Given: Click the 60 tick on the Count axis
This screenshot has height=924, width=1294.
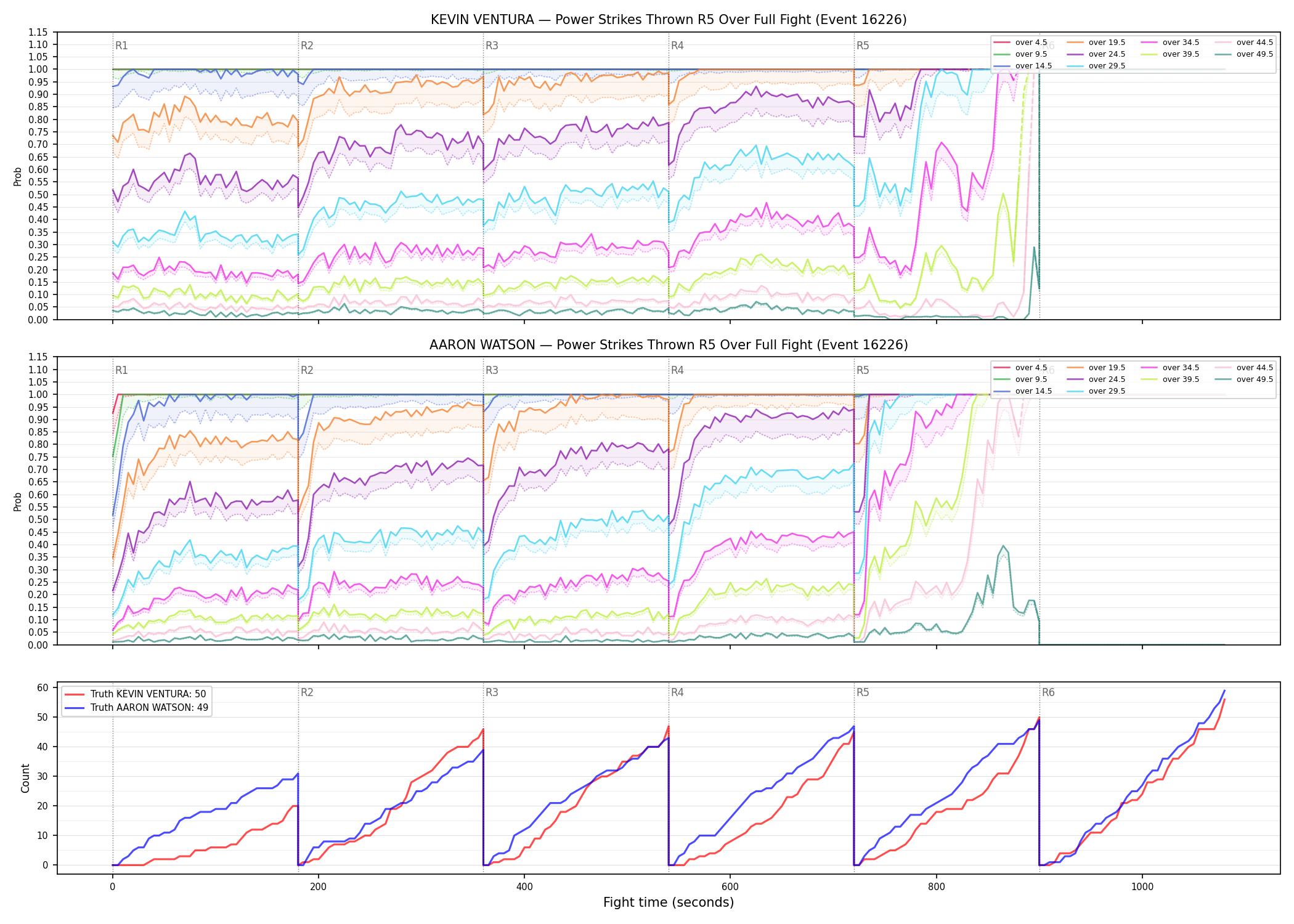Looking at the screenshot, I should coord(43,687).
